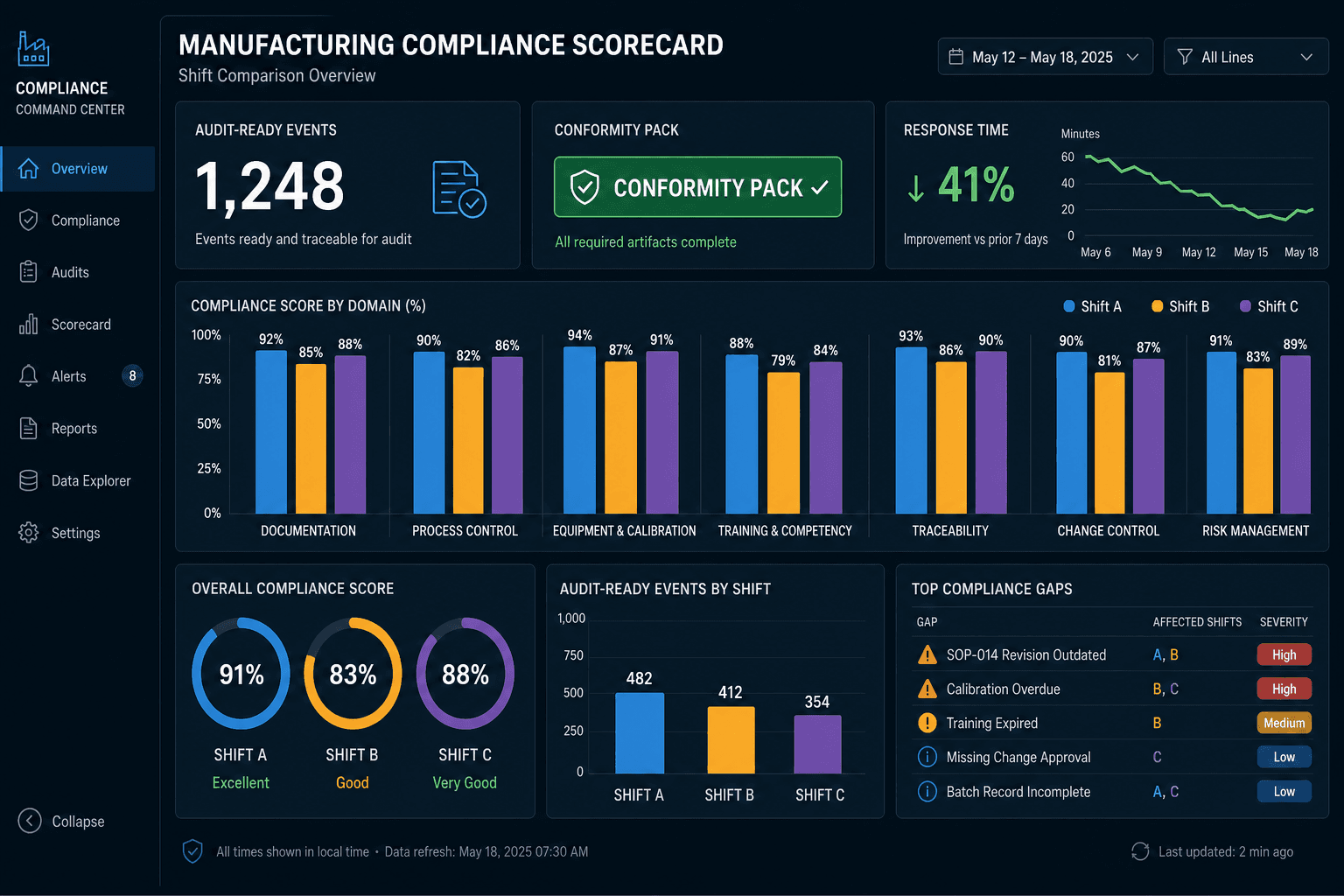This screenshot has width=1344, height=896.
Task: Open Data Explorer menu item
Action: (x=78, y=480)
